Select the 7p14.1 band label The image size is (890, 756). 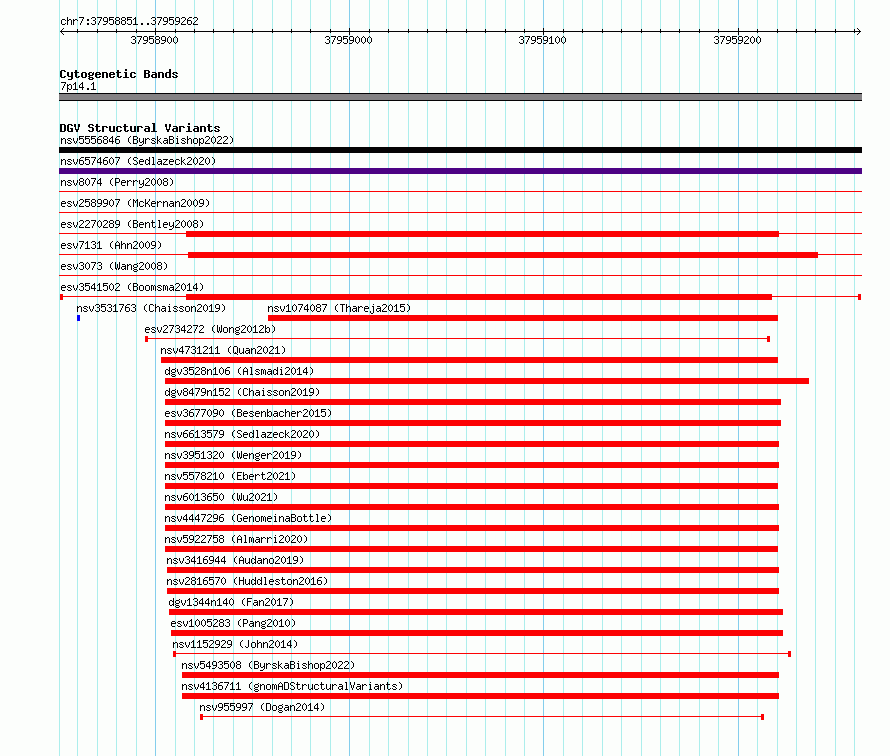click(78, 86)
